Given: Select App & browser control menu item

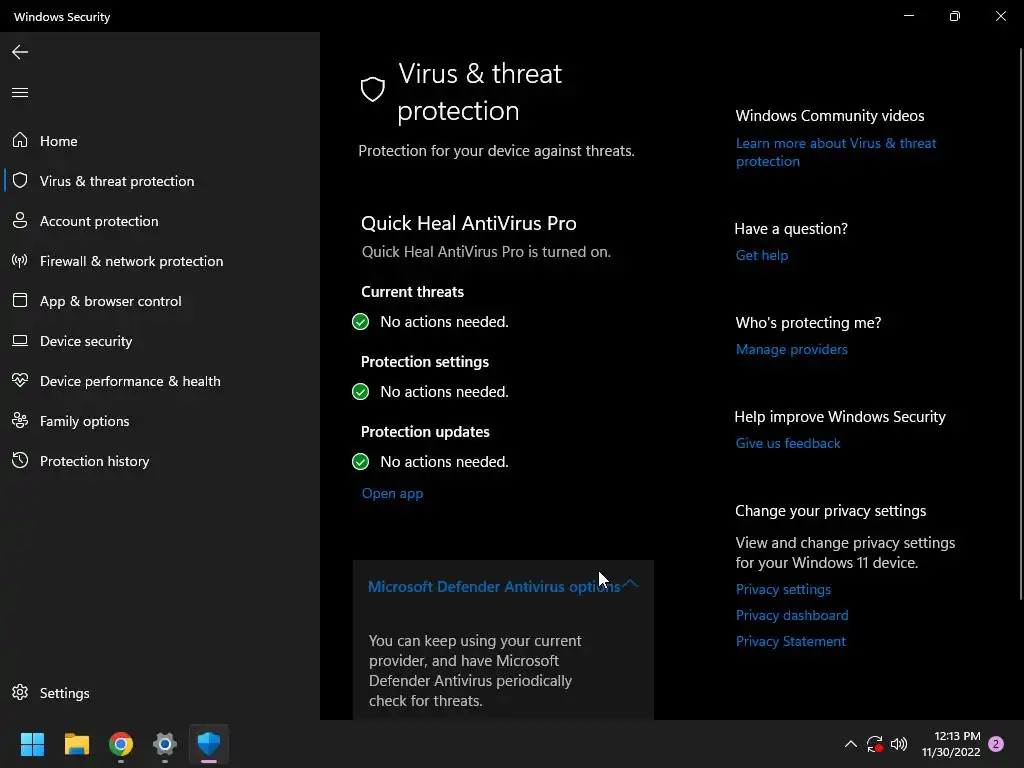Looking at the screenshot, I should [110, 301].
